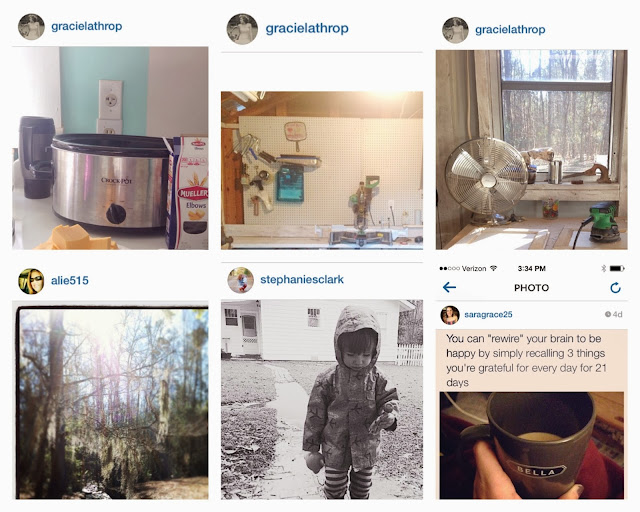Click the back arrow in Photo header
This screenshot has width=640, height=512.
pos(449,287)
